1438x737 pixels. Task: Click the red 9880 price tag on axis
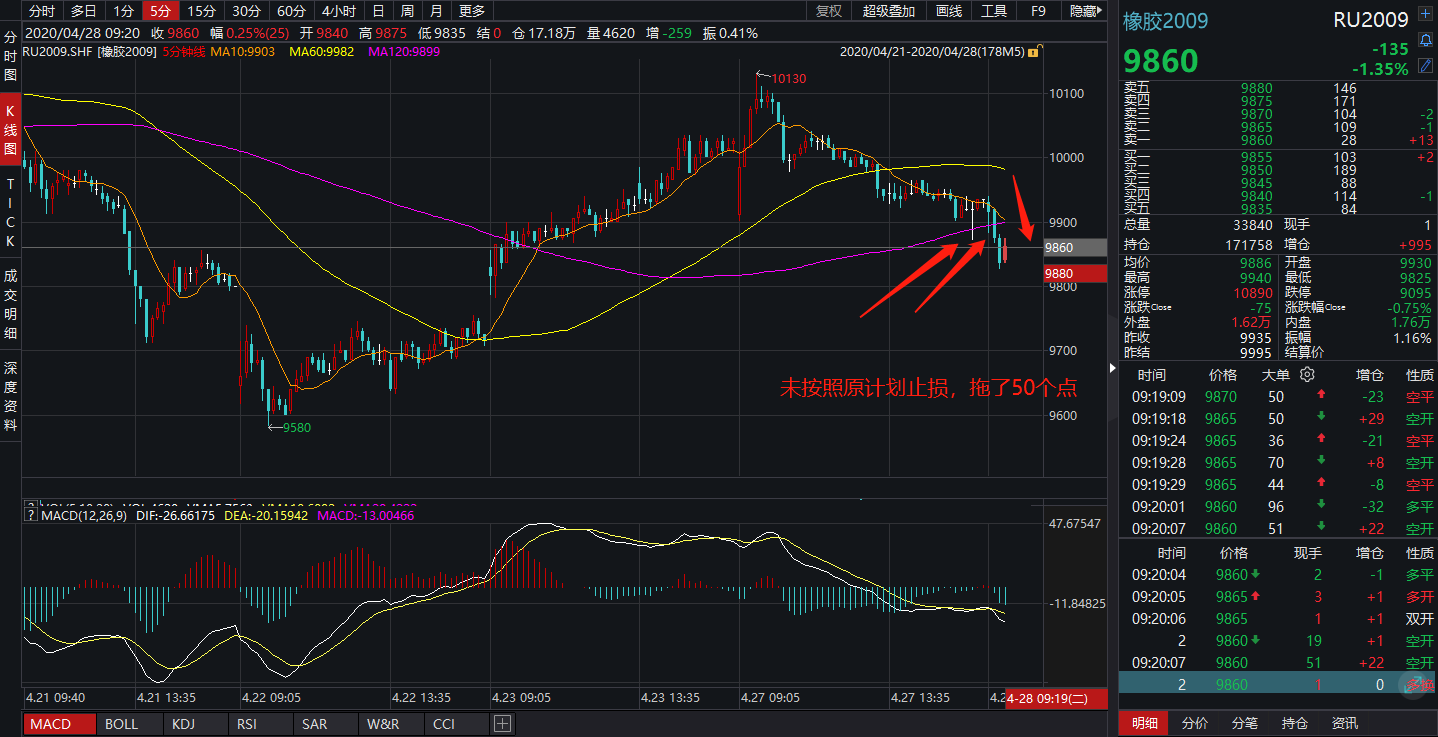[1075, 273]
